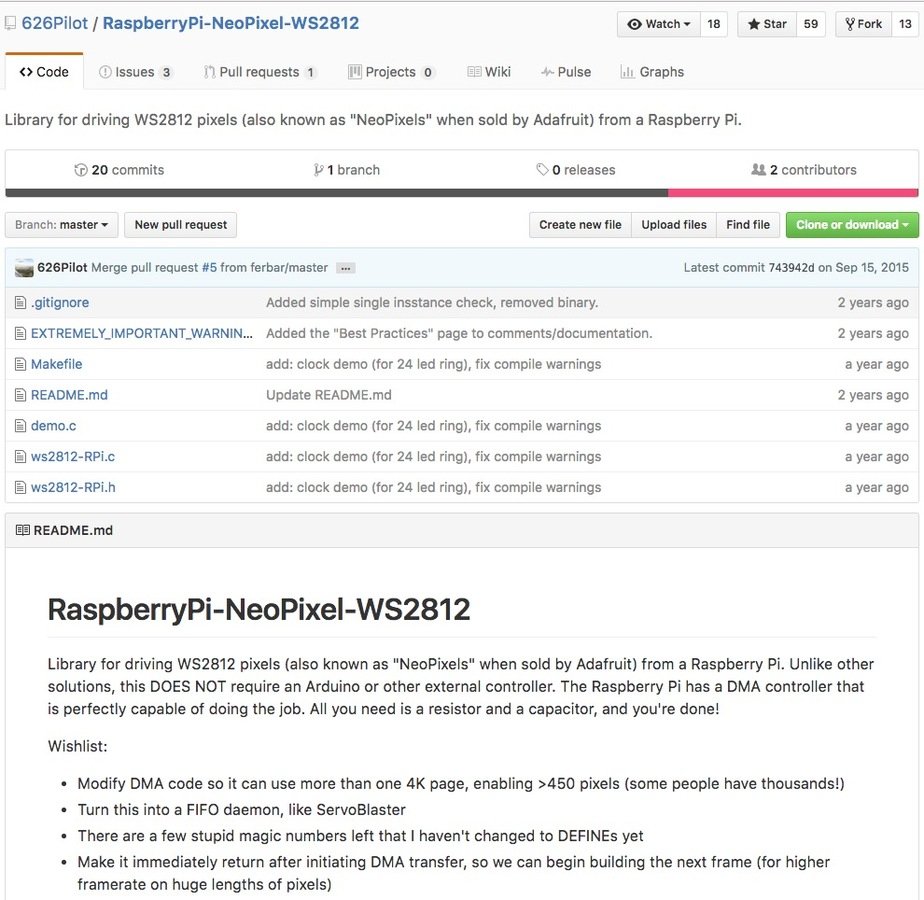
Task: Click the Wiki tab book icon
Action: tap(474, 72)
